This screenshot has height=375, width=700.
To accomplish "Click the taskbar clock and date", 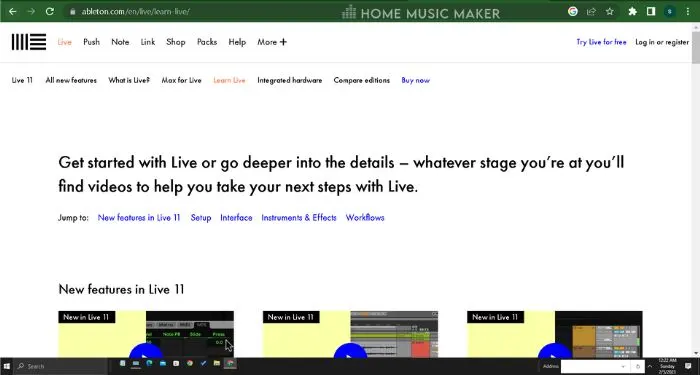I will [x=667, y=366].
